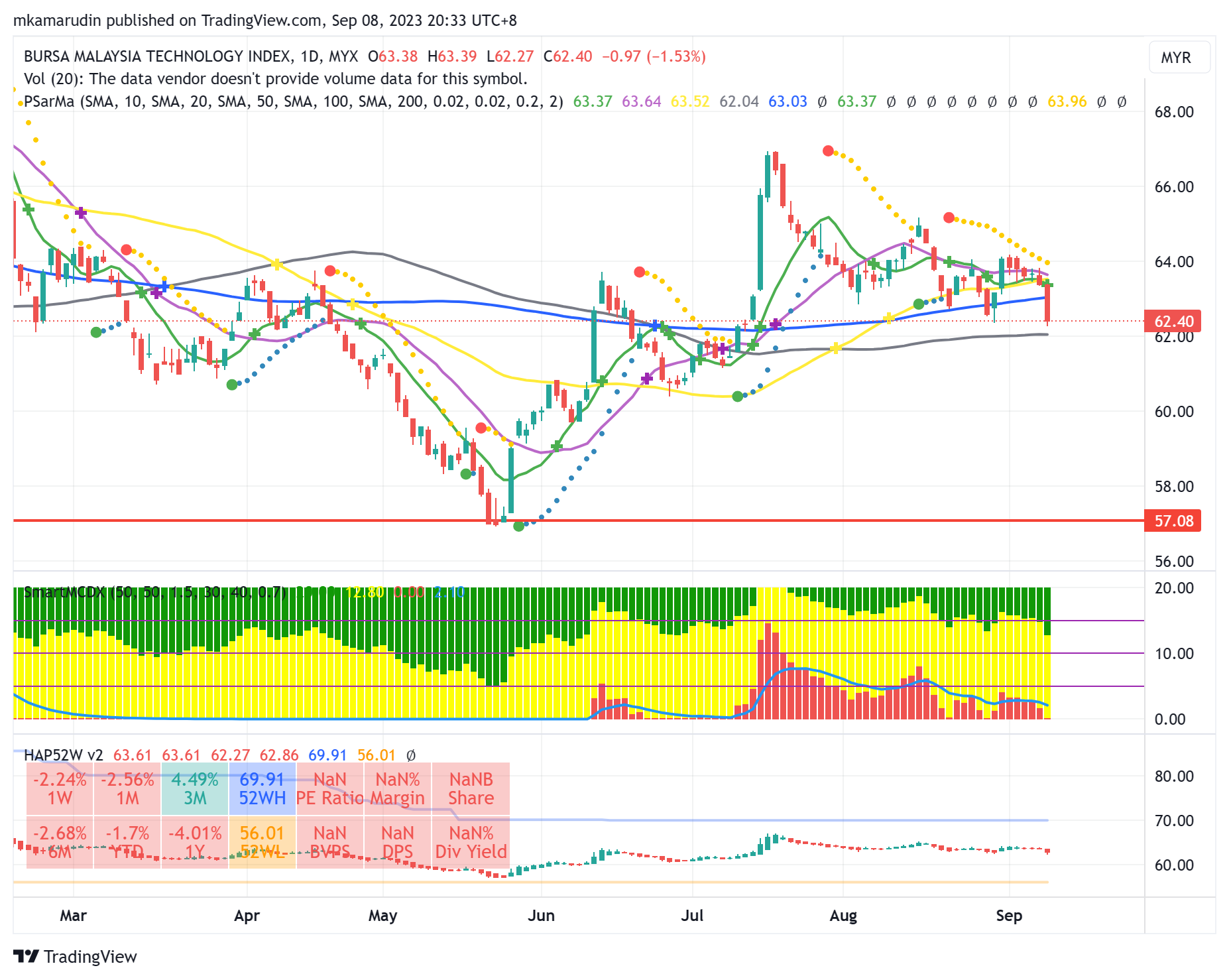The image size is (1229, 980).
Task: Click the open price value O63.38
Action: [393, 56]
